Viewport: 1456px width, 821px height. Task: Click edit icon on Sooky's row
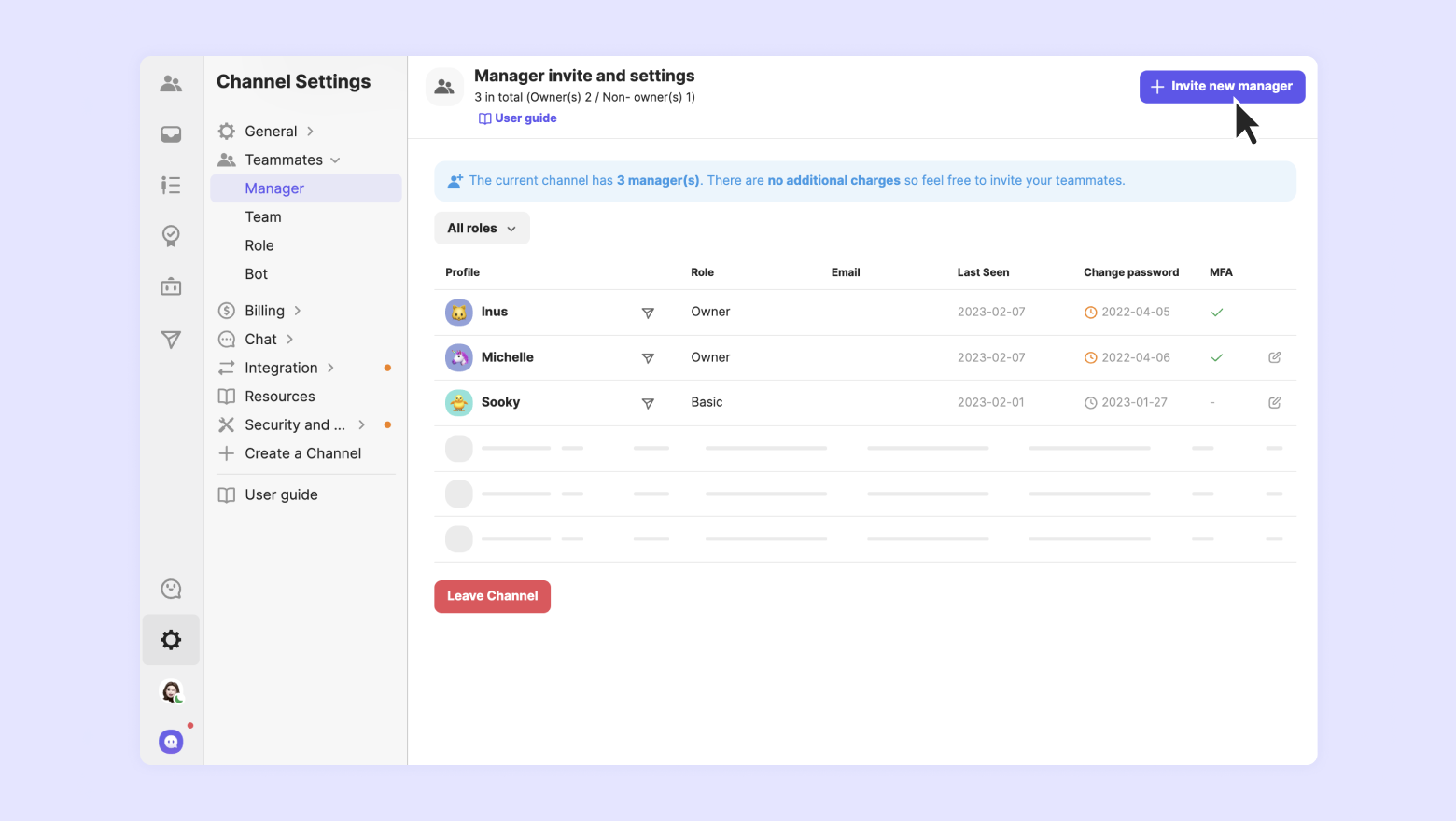(x=1274, y=402)
